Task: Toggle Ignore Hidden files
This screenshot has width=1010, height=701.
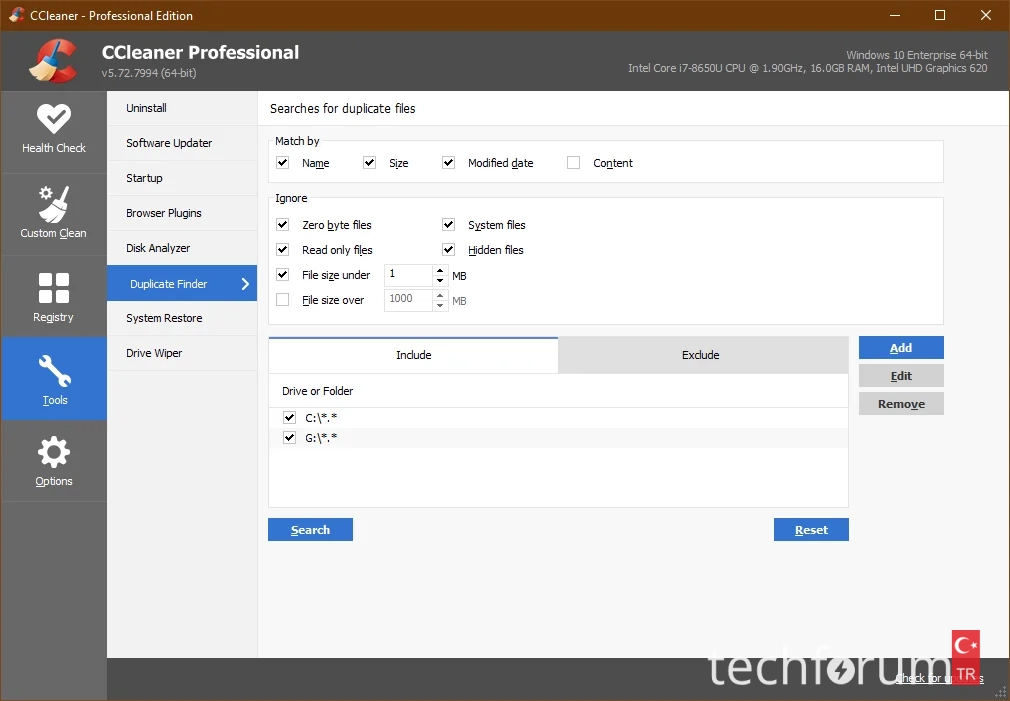Action: pos(448,249)
